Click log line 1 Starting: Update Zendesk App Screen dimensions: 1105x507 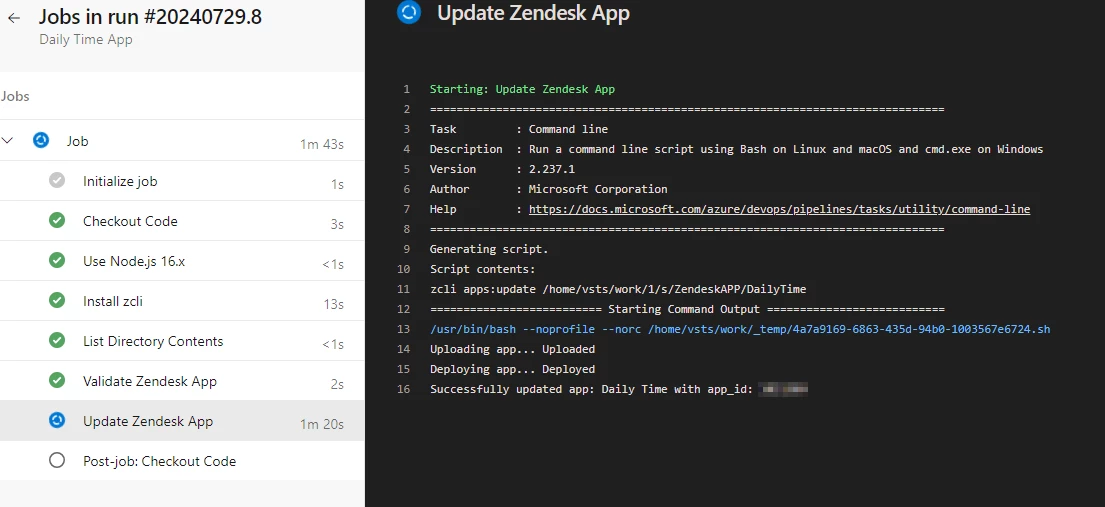pos(522,90)
